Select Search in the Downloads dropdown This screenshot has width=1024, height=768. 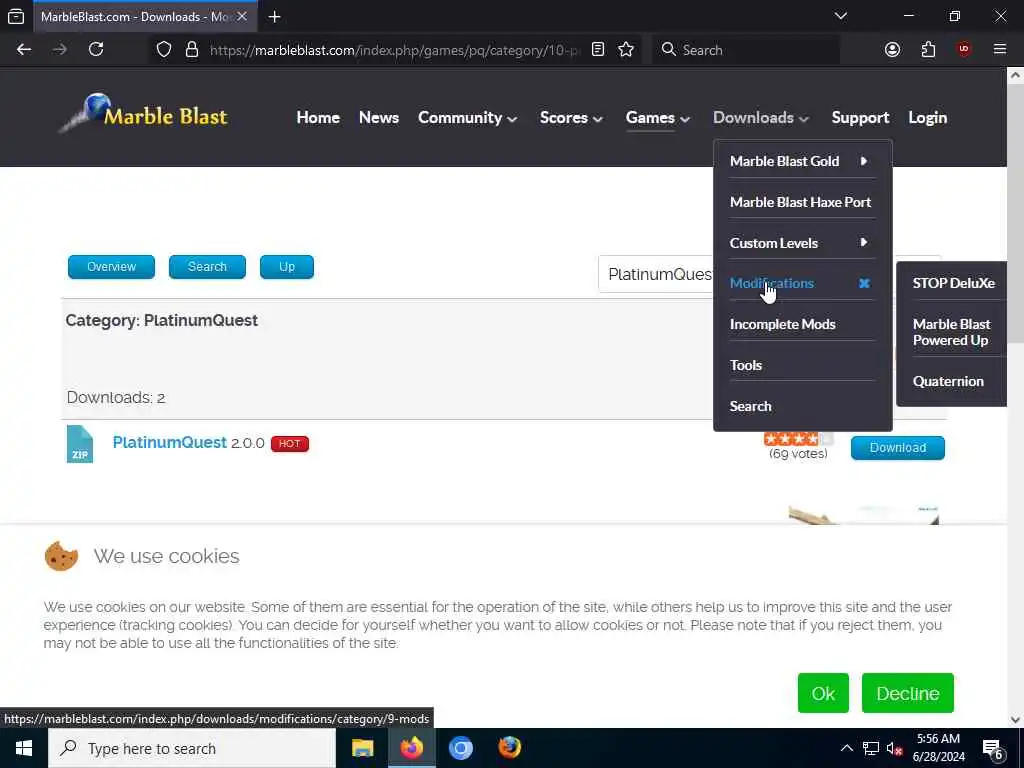pos(750,406)
